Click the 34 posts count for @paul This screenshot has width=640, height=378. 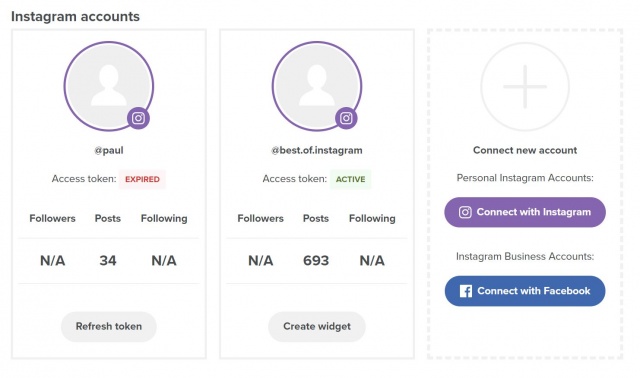[x=108, y=260]
